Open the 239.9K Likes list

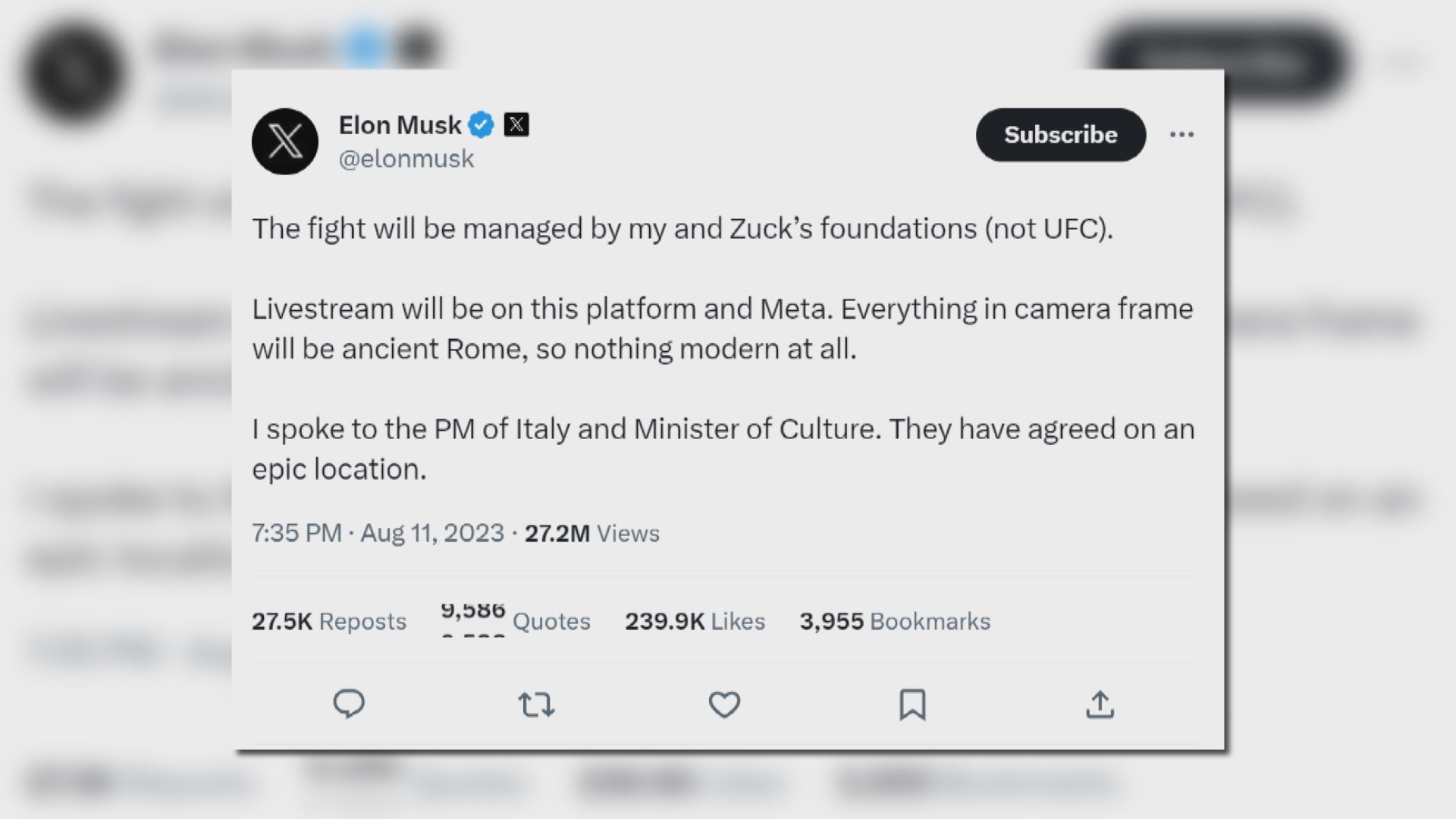[x=695, y=621]
